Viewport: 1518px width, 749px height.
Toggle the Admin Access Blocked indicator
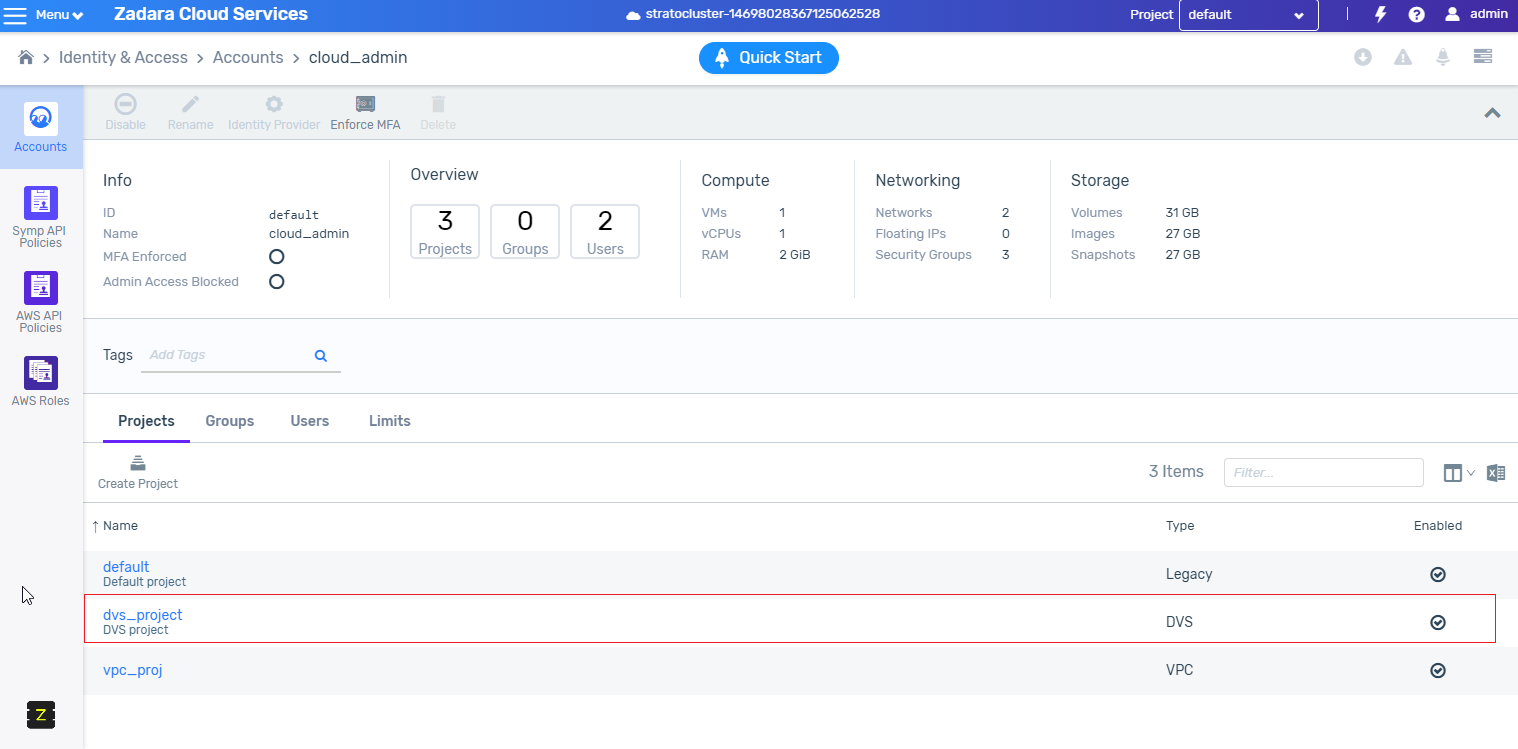[277, 282]
